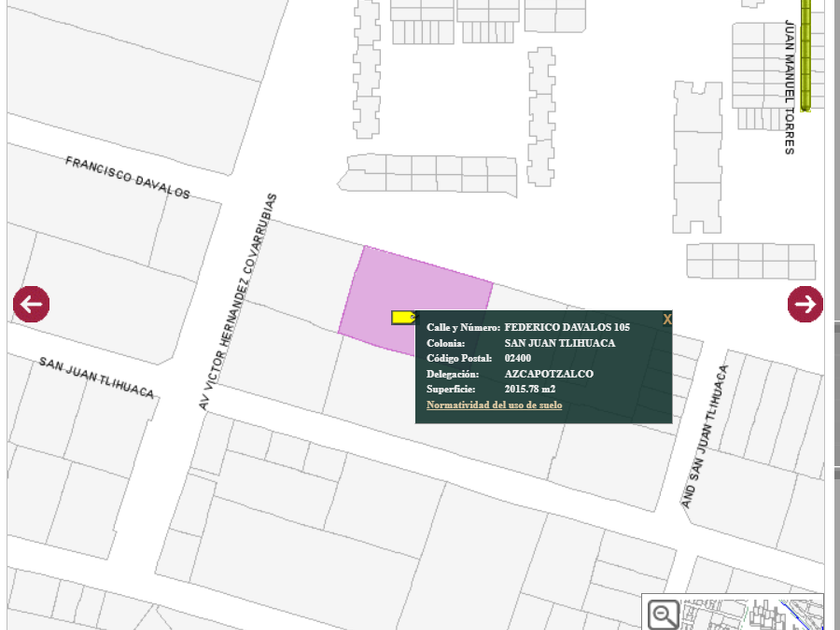Click postal code 02400 value

(518, 358)
